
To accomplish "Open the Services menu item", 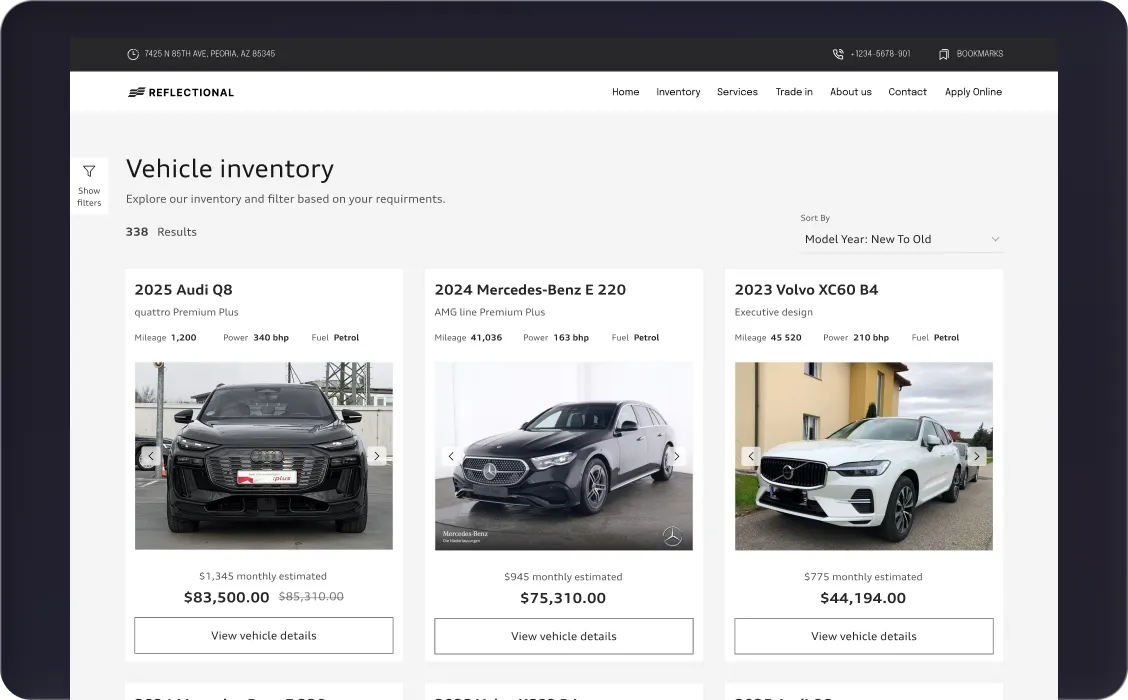I will tap(737, 92).
